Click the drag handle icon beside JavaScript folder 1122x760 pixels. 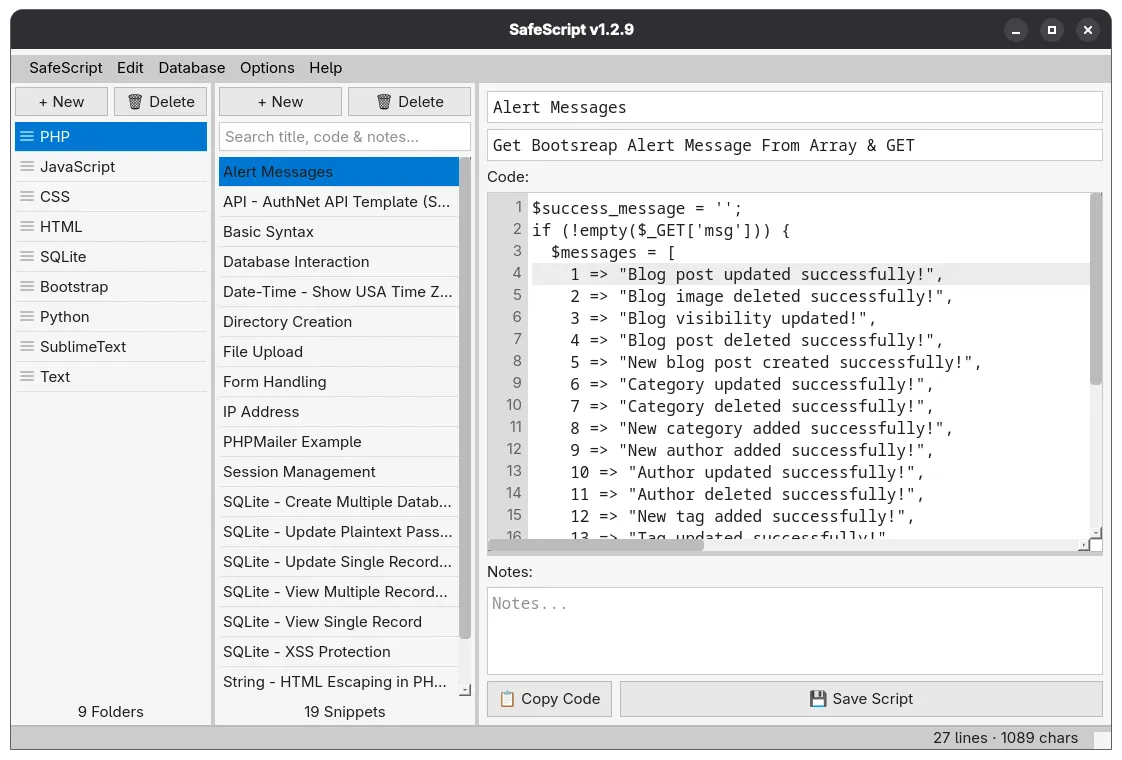(27, 166)
